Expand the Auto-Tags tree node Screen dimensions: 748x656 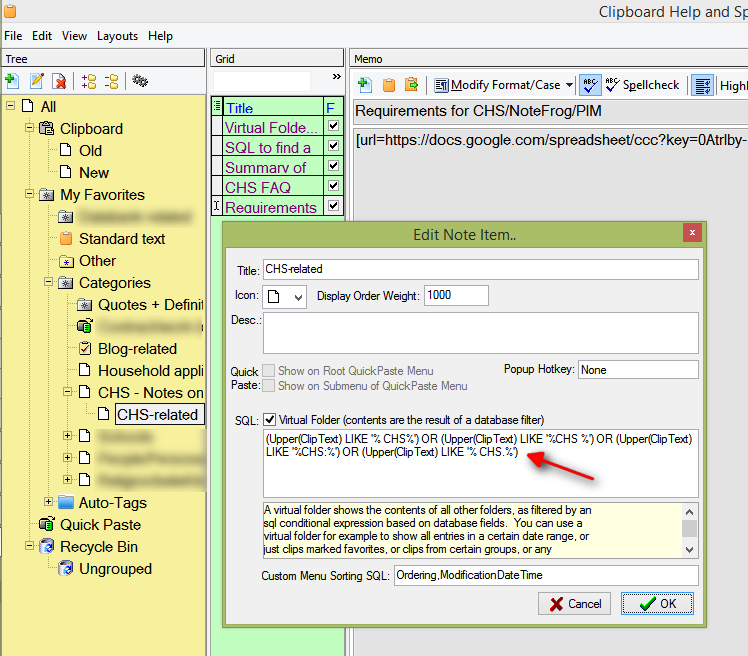pos(48,501)
